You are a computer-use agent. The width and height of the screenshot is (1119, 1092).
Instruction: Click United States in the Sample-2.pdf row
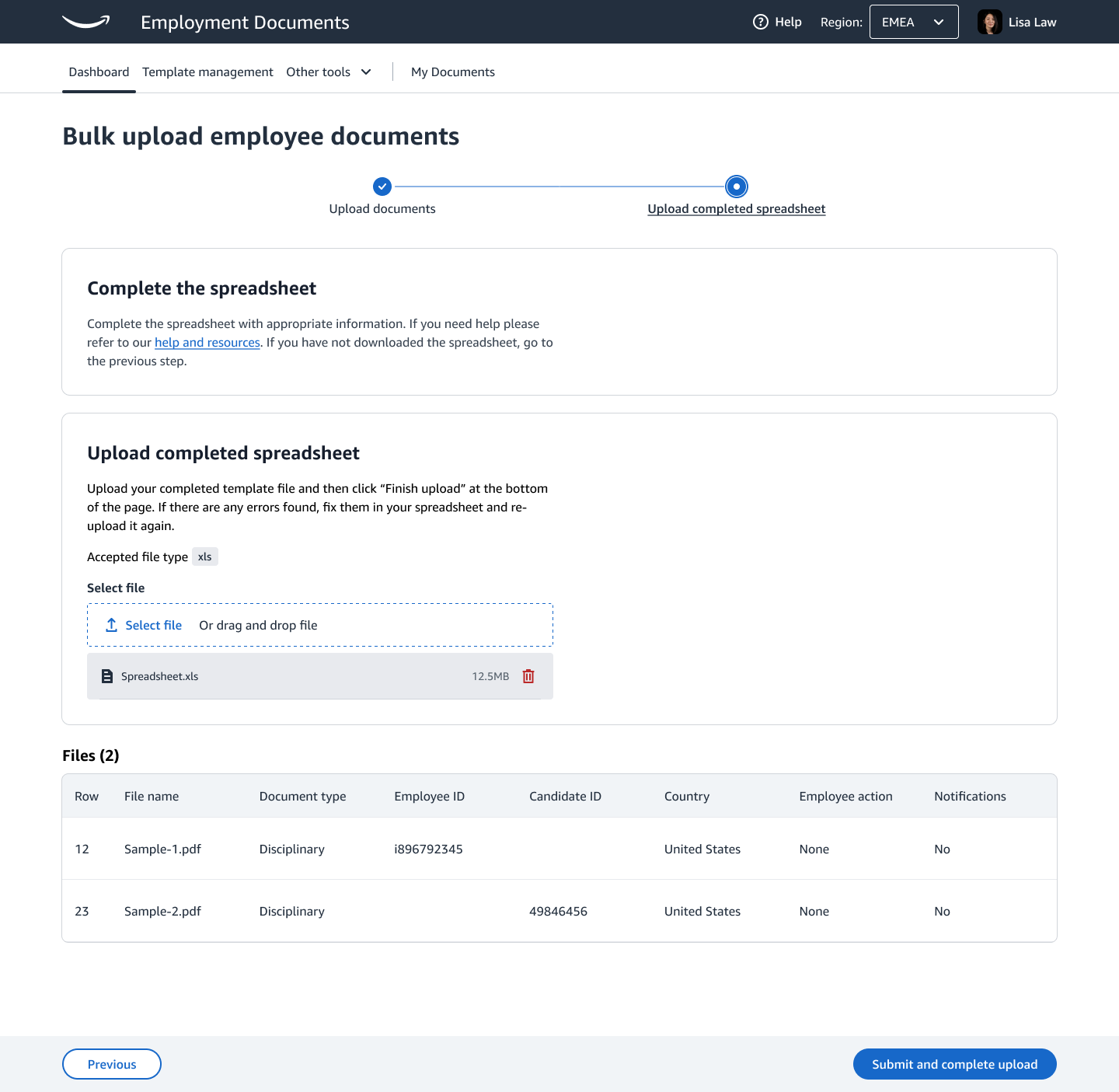(x=702, y=911)
